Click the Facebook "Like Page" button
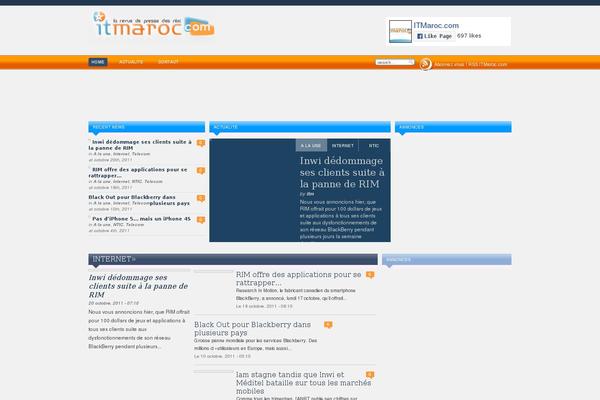The image size is (600, 400). (x=434, y=36)
